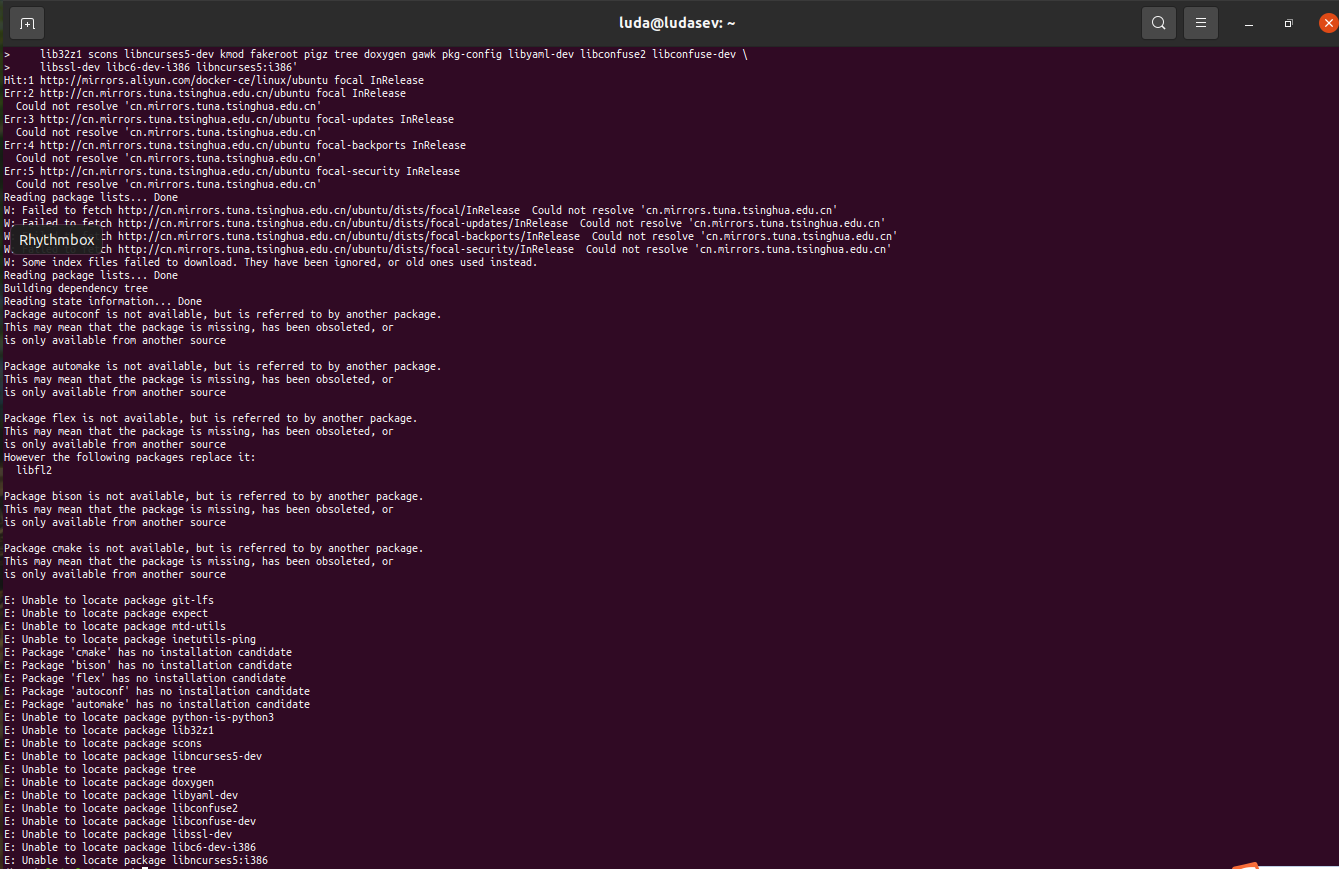1339x869 pixels.
Task: Click 'Unable to locate package python-is-python3' line
Action: [x=139, y=717]
